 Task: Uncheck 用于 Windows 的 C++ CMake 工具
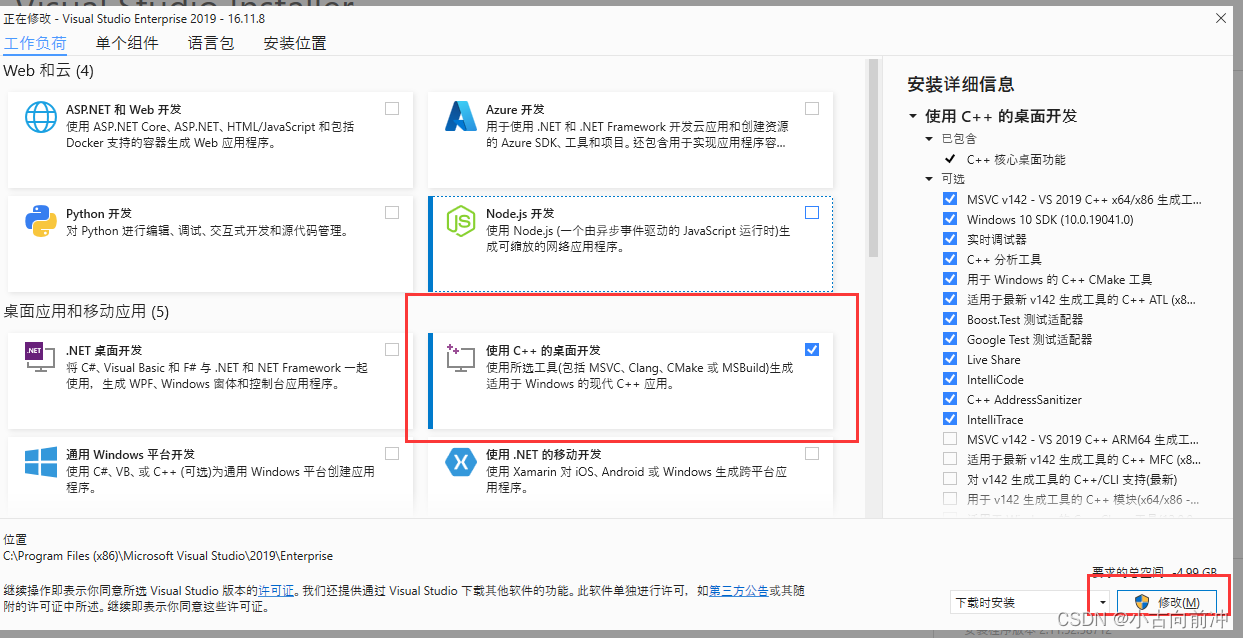(949, 279)
